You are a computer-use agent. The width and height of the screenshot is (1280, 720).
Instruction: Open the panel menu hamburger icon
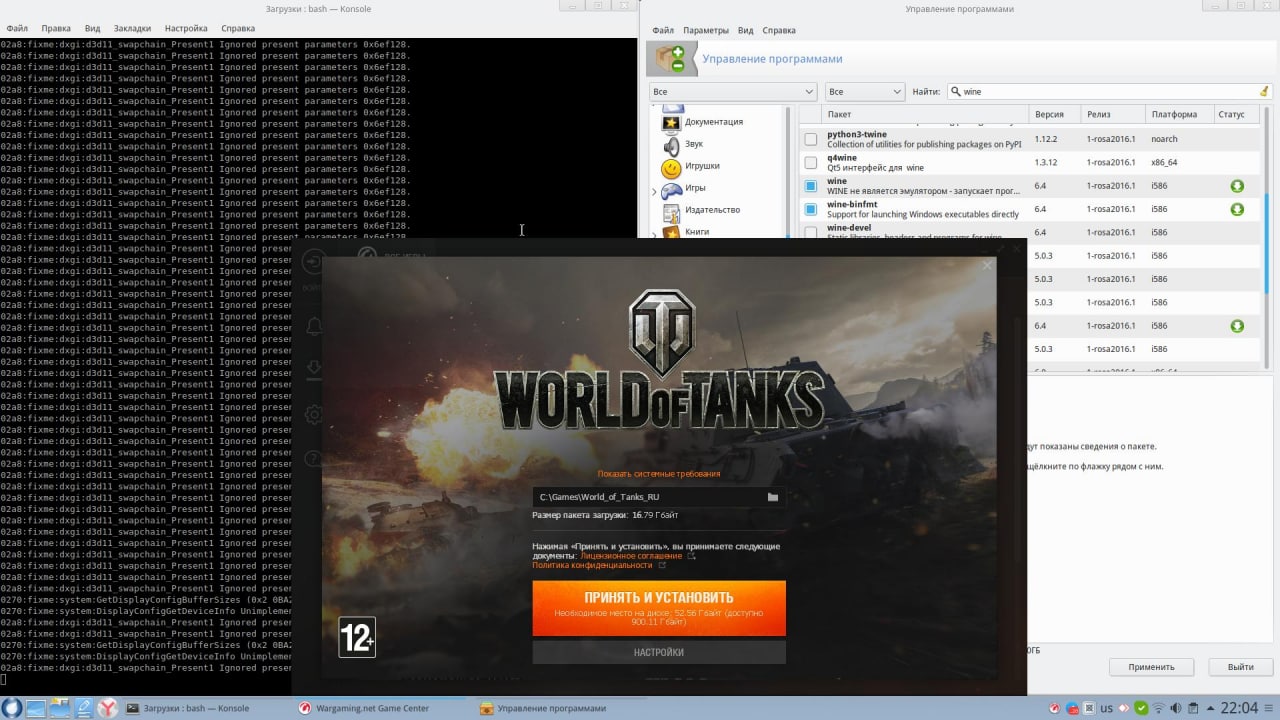pyautogui.click(x=1270, y=708)
